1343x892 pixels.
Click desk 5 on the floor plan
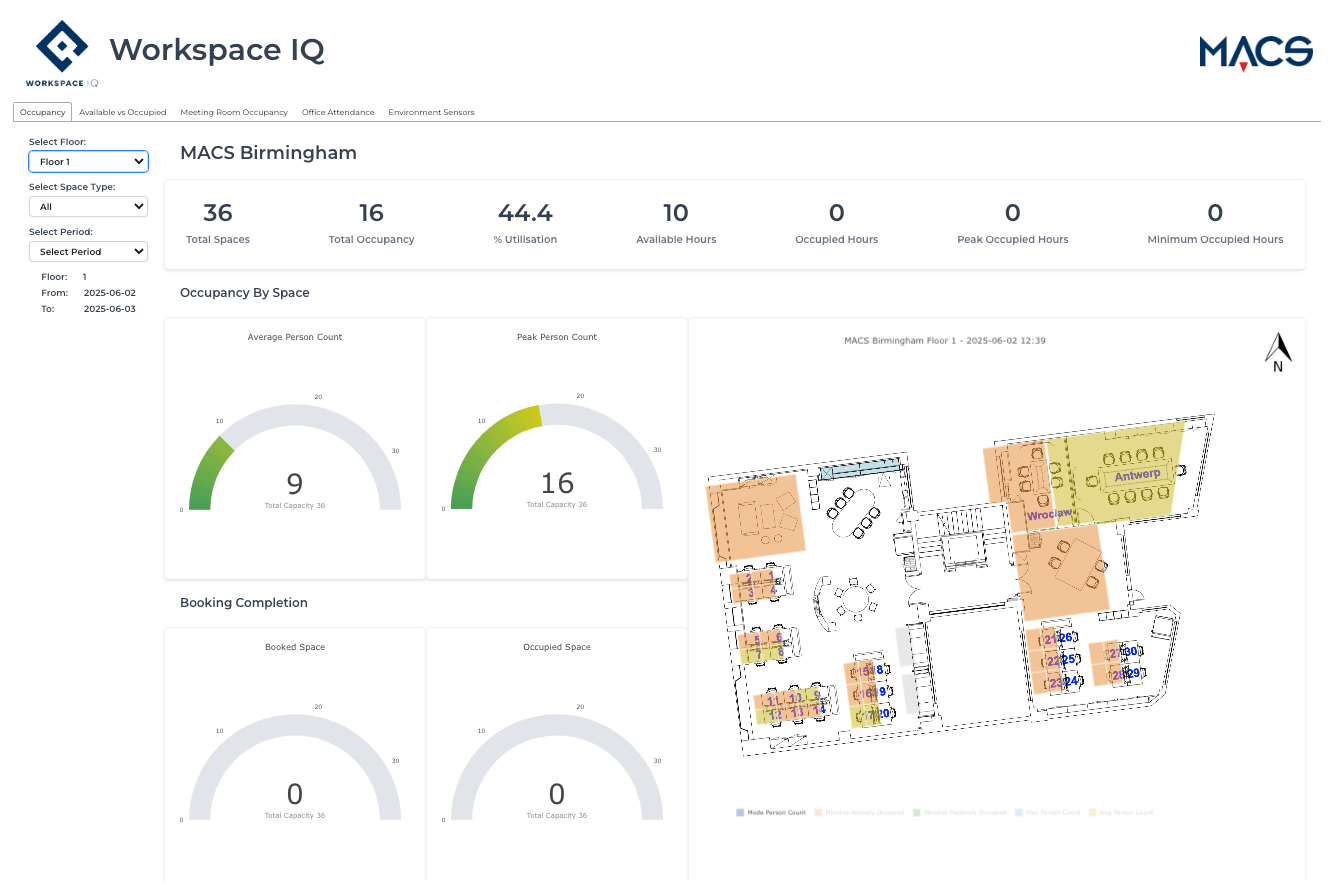(x=757, y=640)
